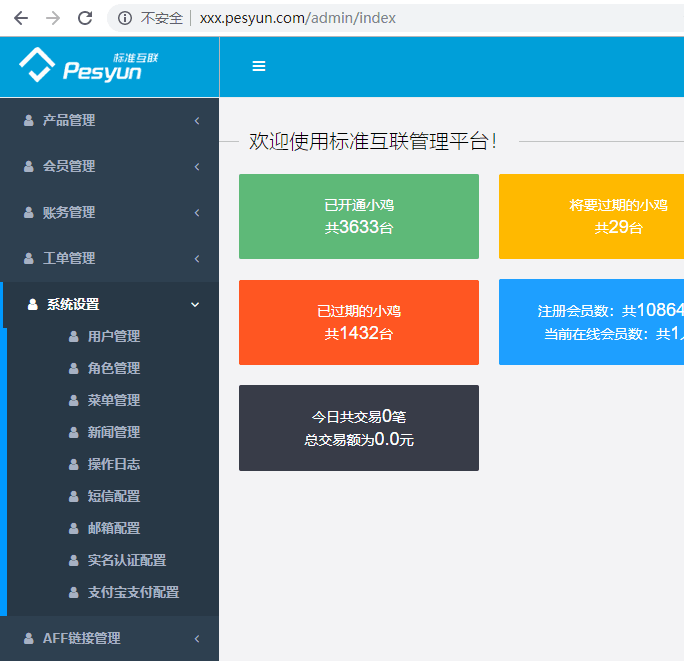This screenshot has height=661, width=684.
Task: Open the 角色管理 menu item
Action: click(x=114, y=369)
